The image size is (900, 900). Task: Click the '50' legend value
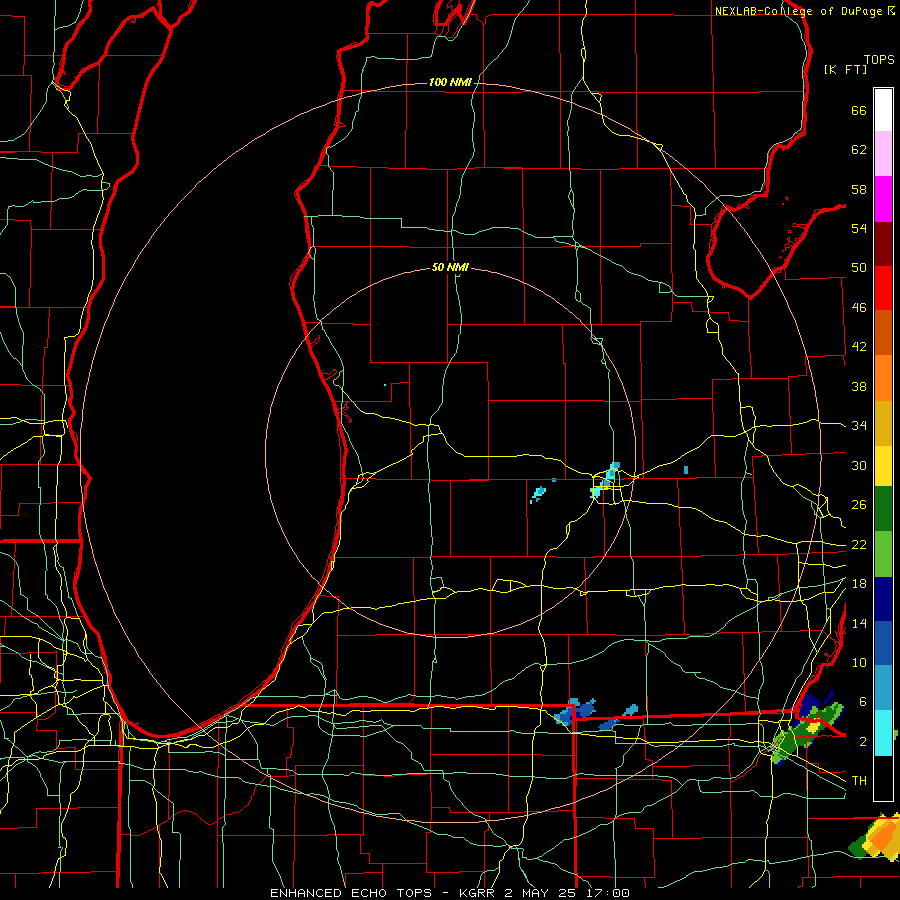(x=859, y=268)
